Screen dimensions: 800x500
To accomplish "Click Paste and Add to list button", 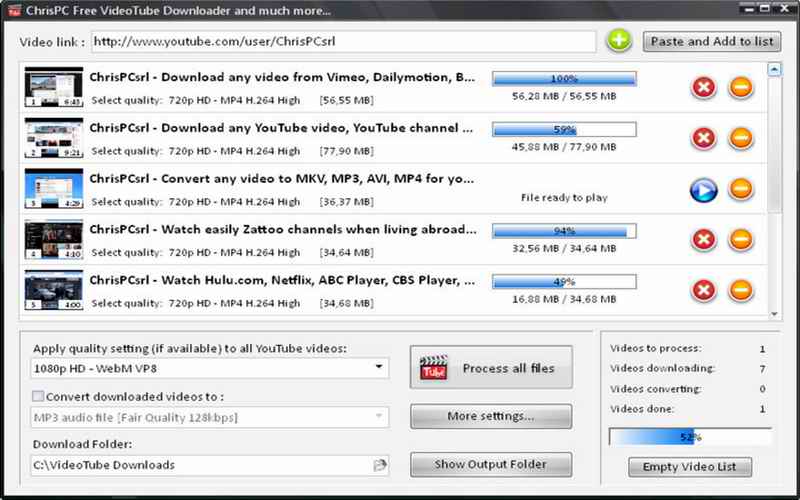I will (x=711, y=41).
